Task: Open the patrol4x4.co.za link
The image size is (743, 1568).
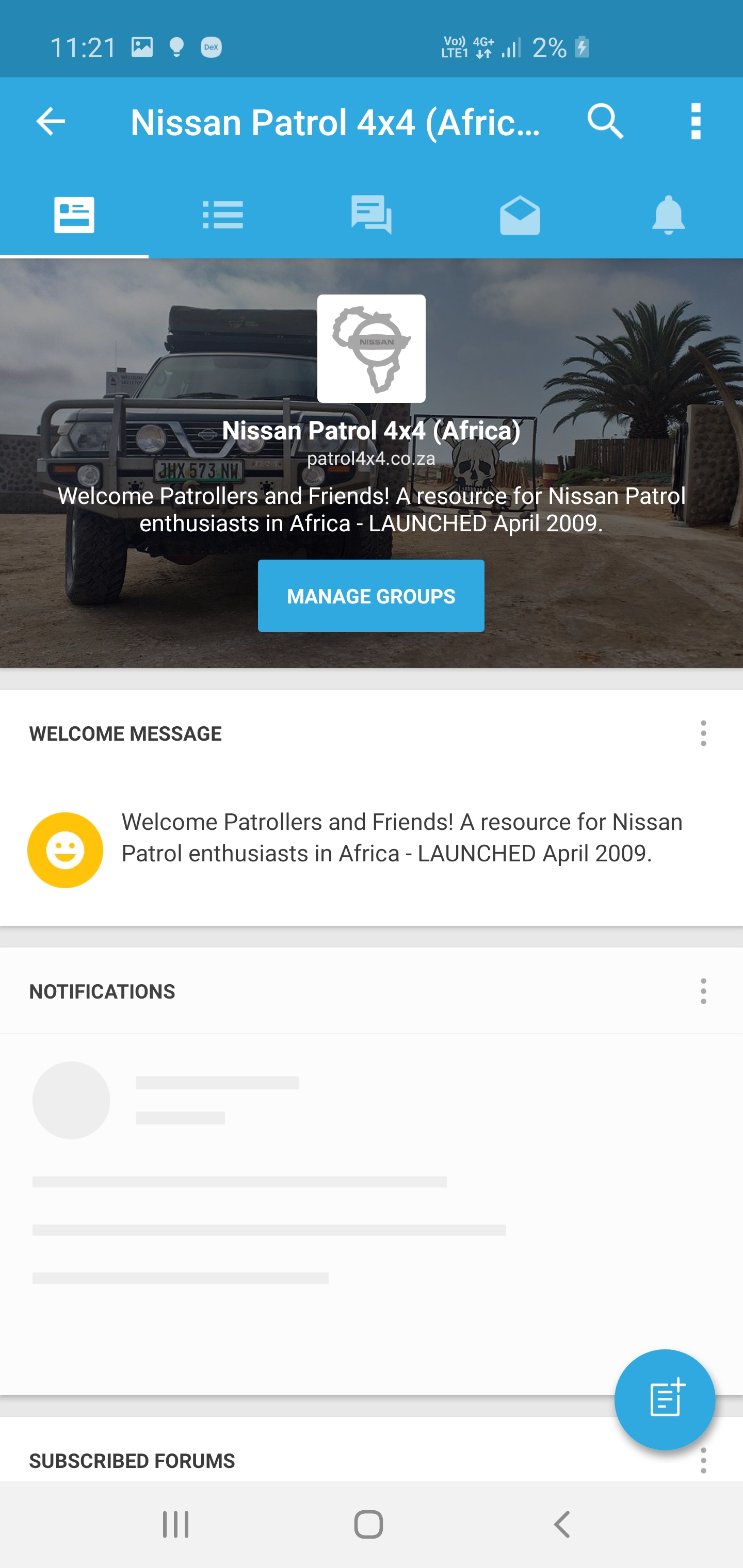Action: click(371, 458)
